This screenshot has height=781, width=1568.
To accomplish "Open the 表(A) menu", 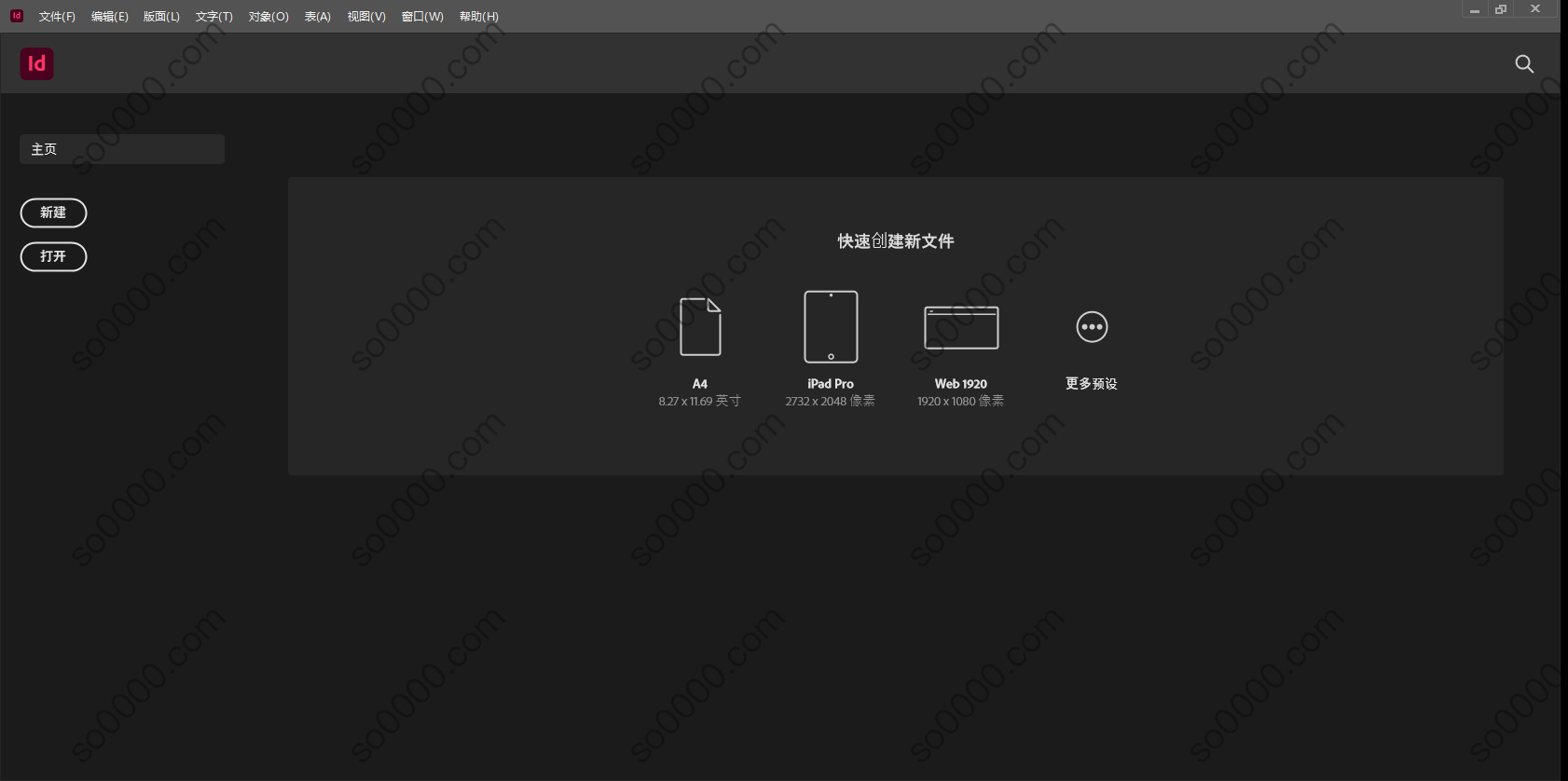I will pos(318,17).
